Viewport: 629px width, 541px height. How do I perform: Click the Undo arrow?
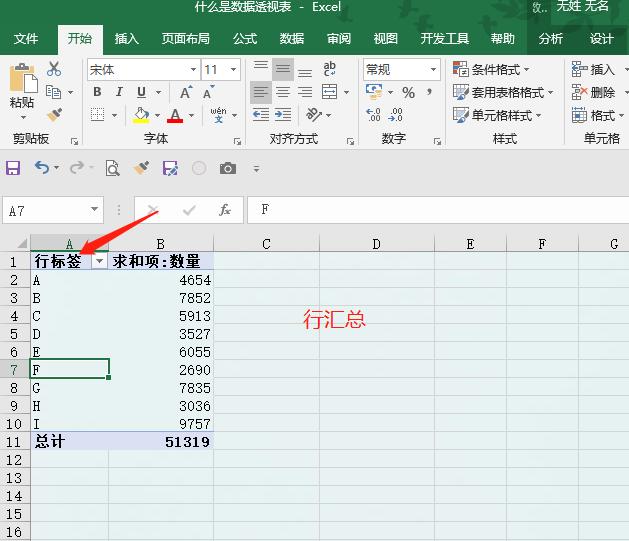[42, 167]
